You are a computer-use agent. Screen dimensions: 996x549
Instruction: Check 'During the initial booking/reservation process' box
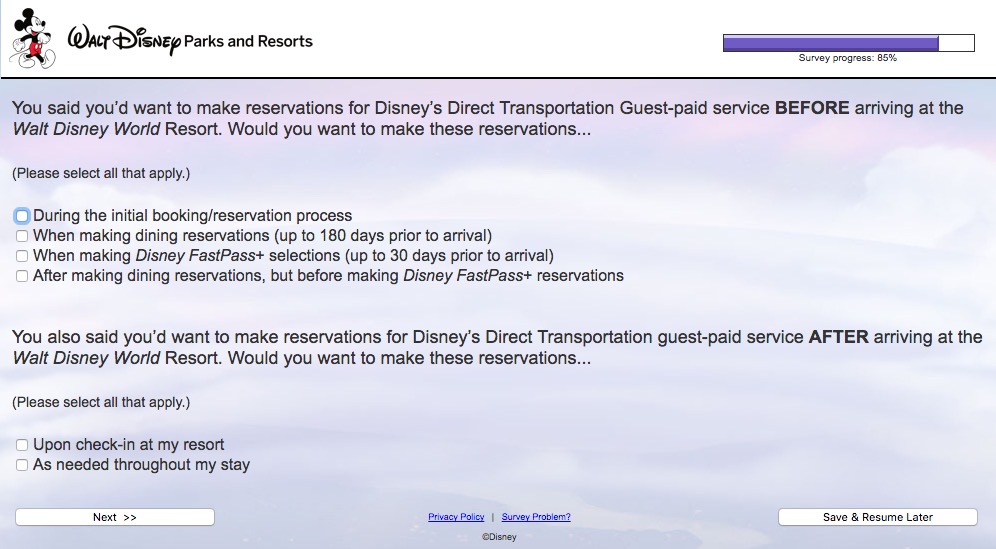coord(22,216)
